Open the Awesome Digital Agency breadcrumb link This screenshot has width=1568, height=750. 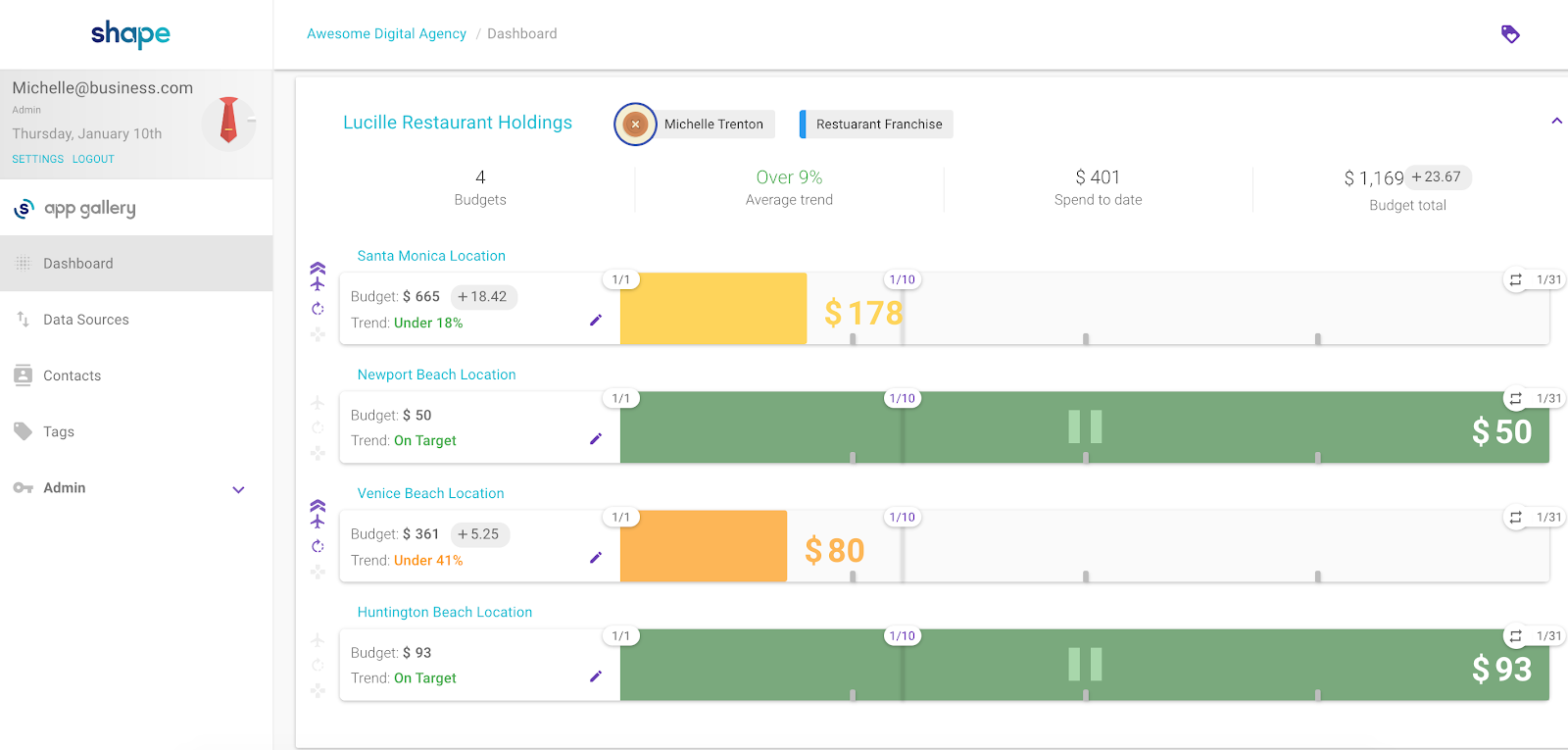pos(386,33)
